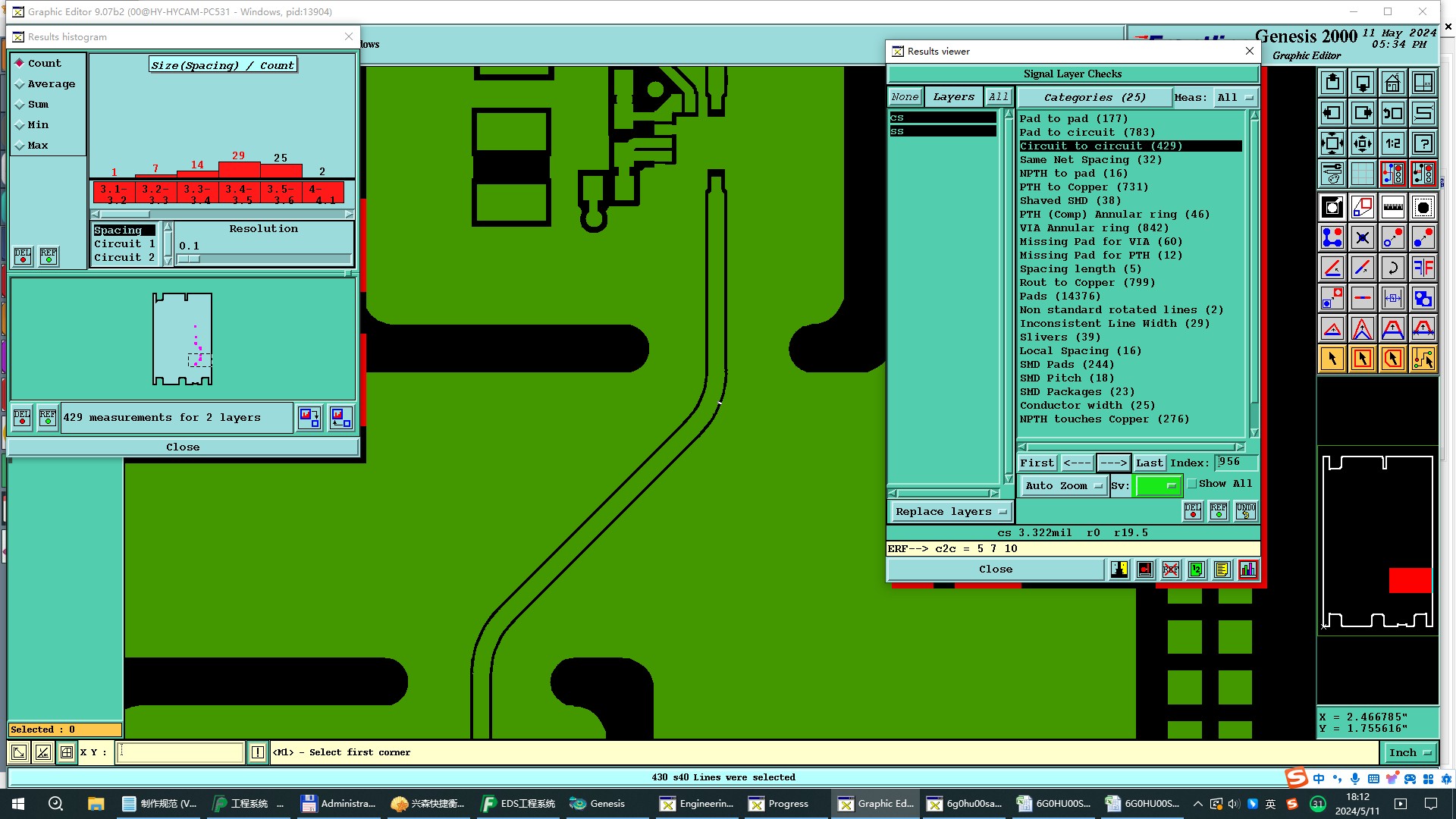Viewport: 1456px width, 819px height.
Task: Click the Categories (25) header
Action: [1094, 97]
